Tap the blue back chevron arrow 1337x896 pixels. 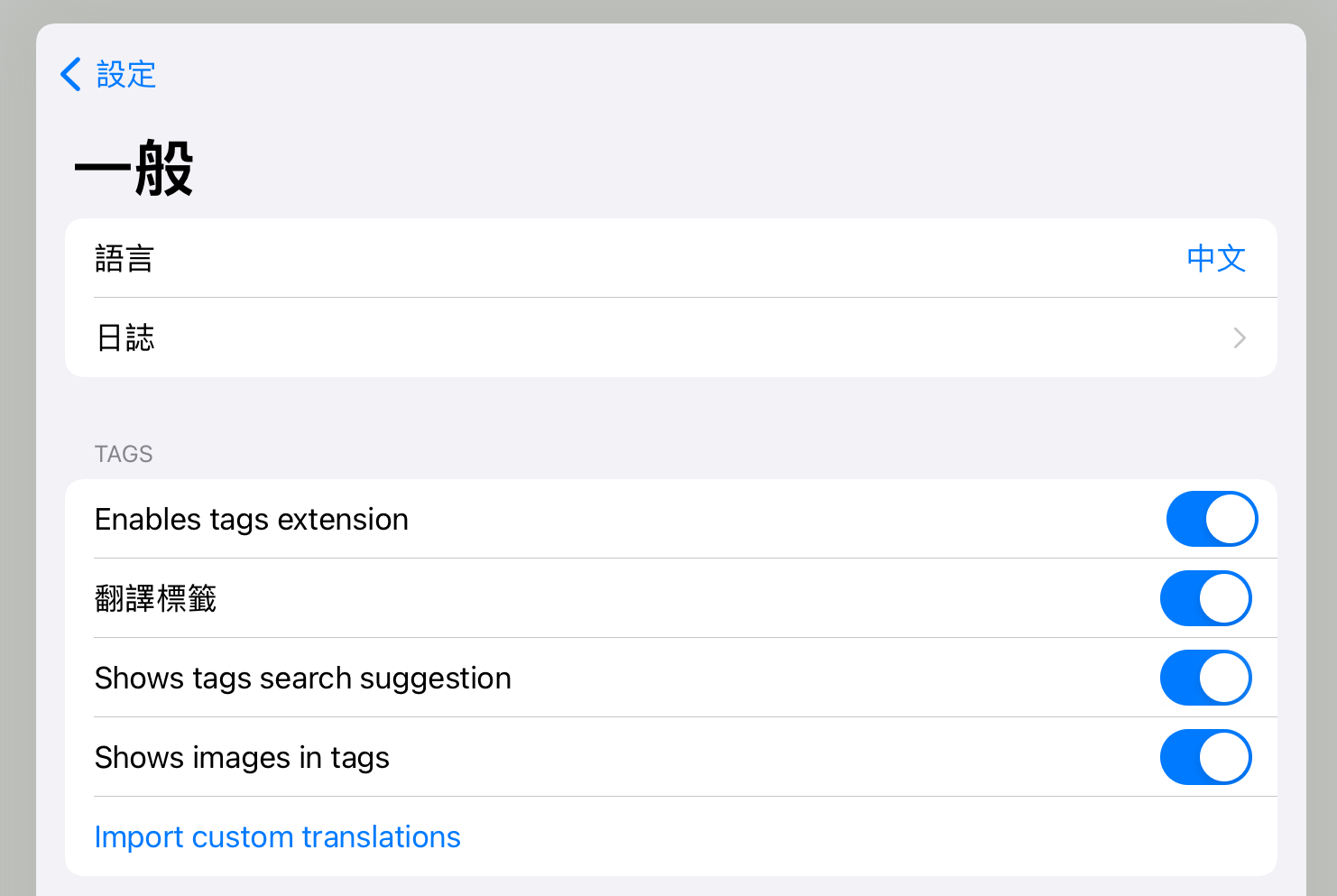coord(70,74)
